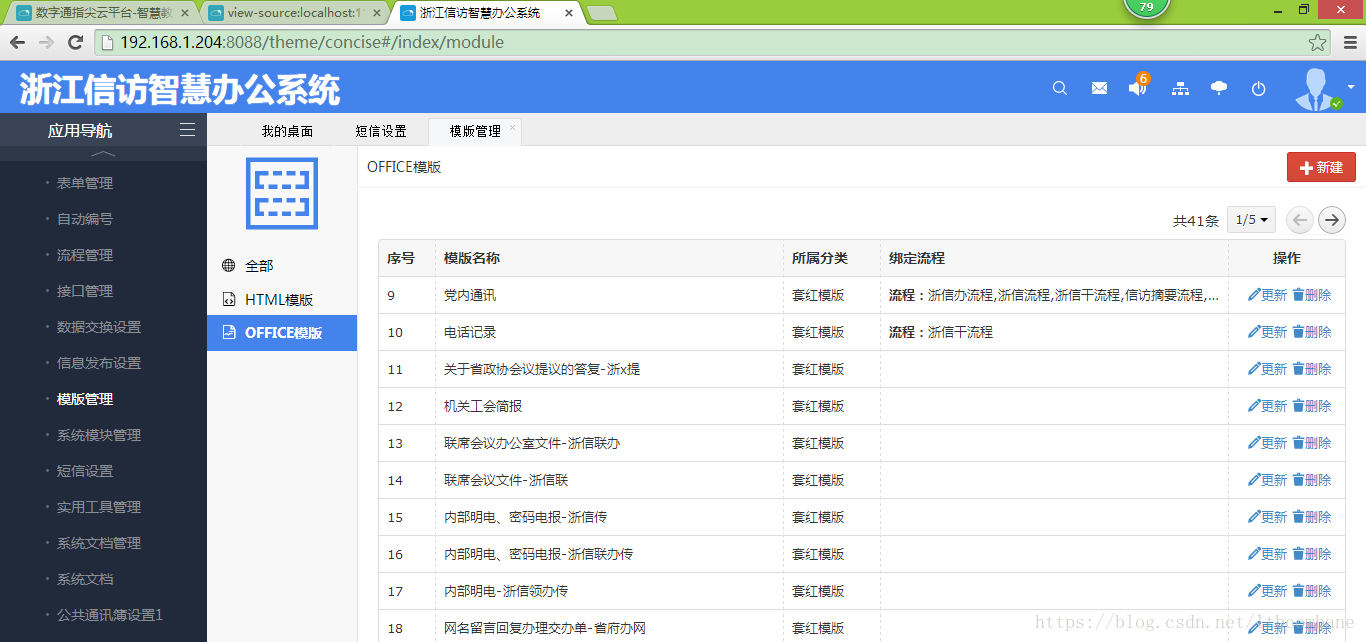Screen dimensions: 1366x642
Task: Open the user avatar menu
Action: [x=1318, y=88]
